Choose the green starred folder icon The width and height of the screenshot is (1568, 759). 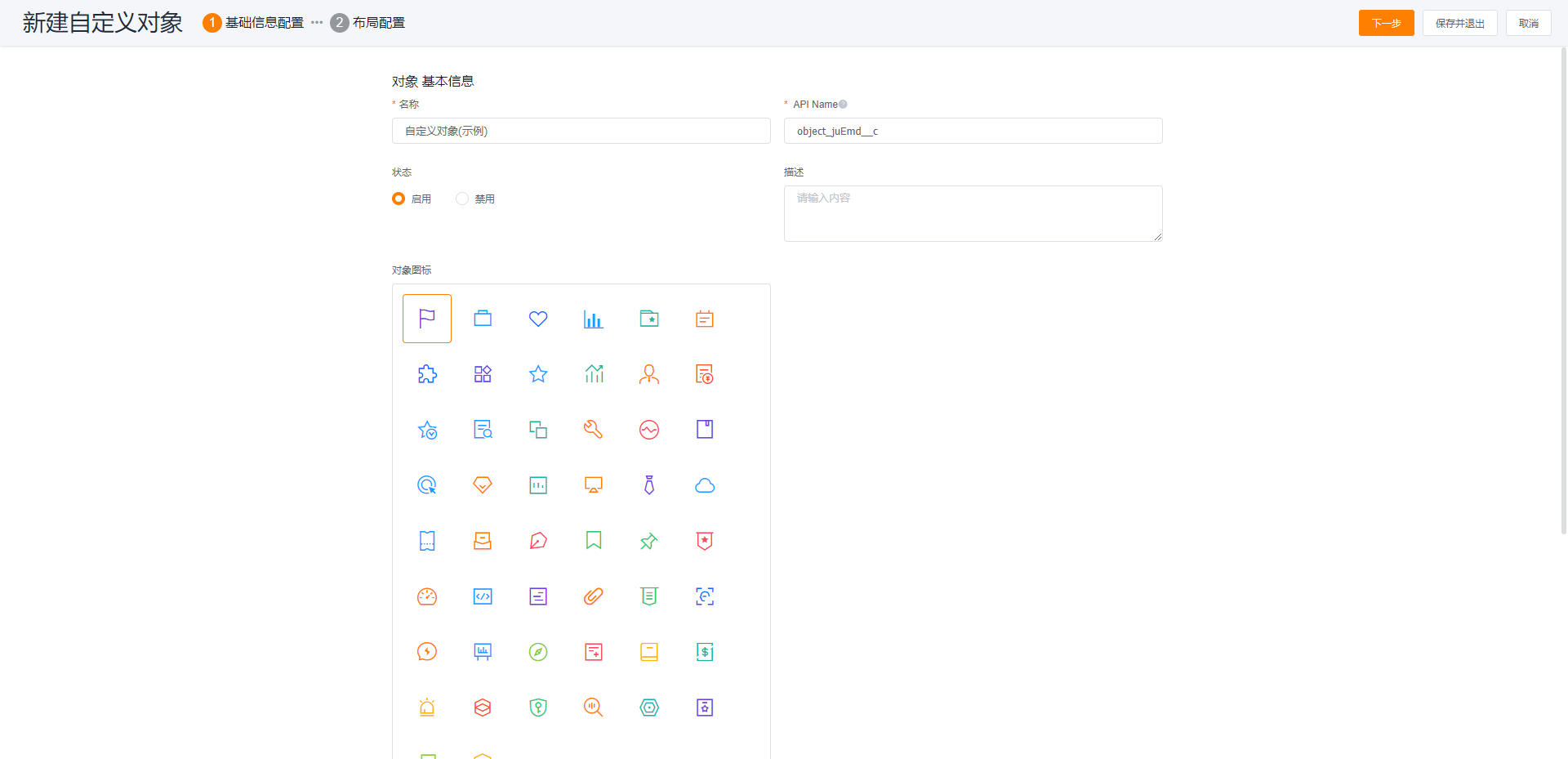coord(649,319)
